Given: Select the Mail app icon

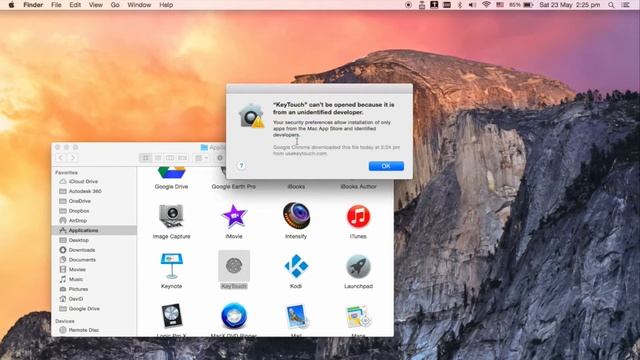Looking at the screenshot, I should tap(296, 316).
